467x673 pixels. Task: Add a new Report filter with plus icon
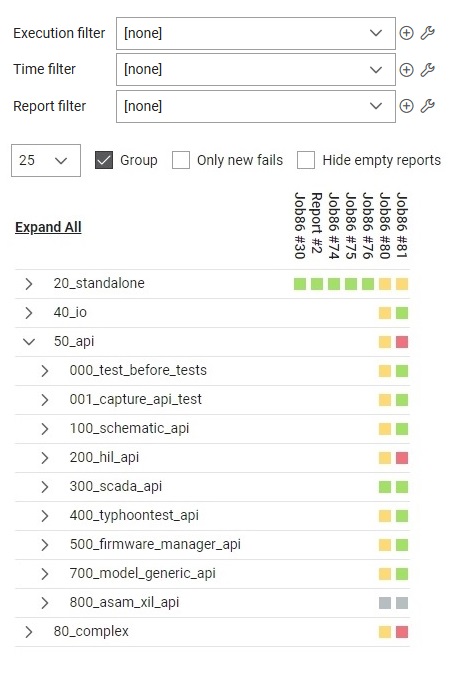406,106
